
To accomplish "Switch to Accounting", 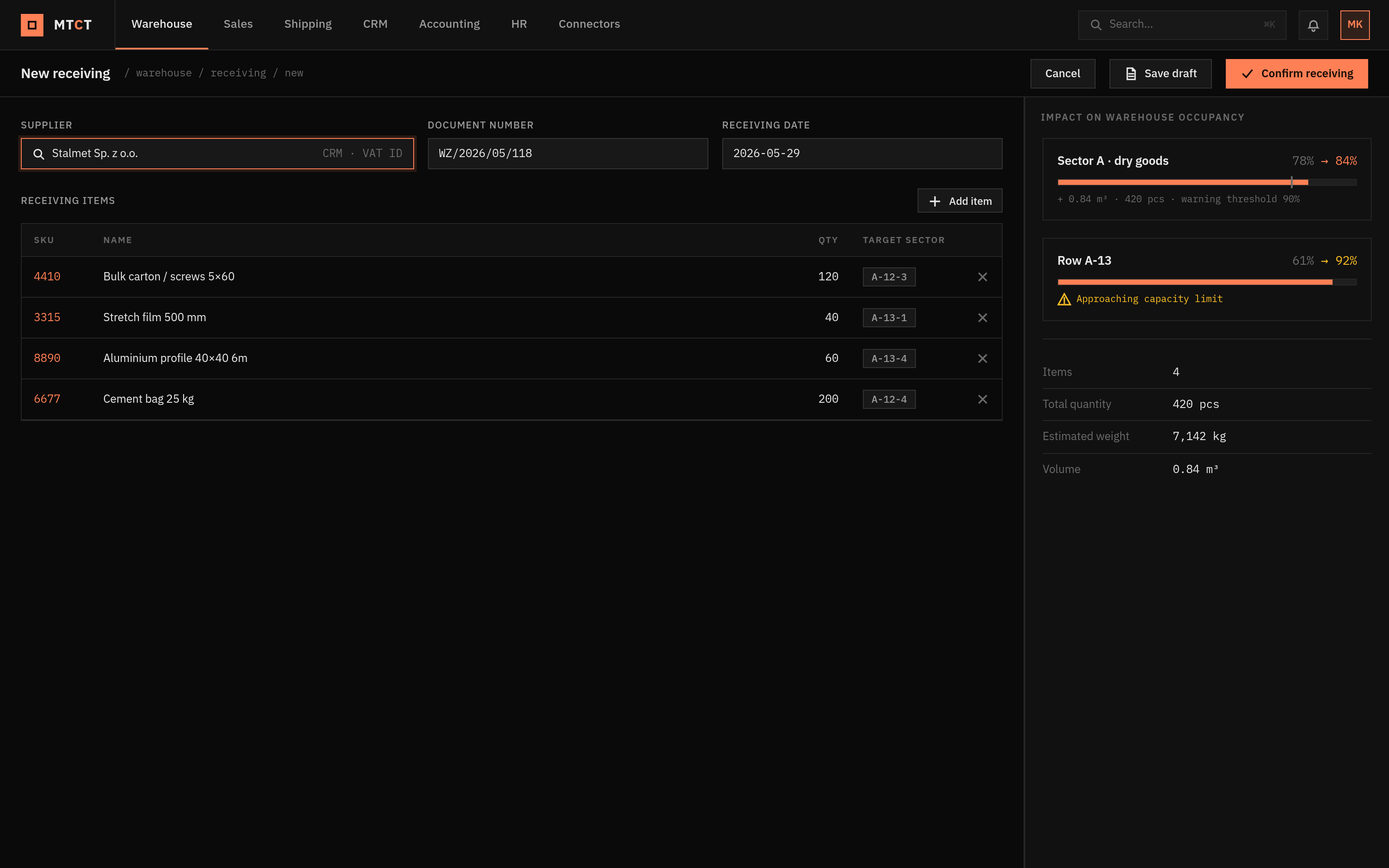I will coord(449,24).
